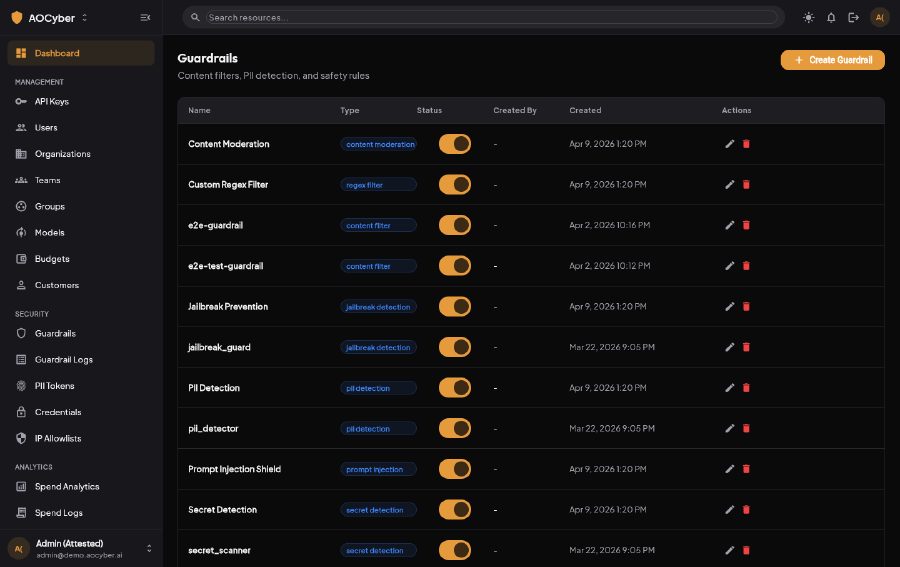Edit the jailbreak_guard entry
This screenshot has height=567, width=900.
click(x=730, y=347)
